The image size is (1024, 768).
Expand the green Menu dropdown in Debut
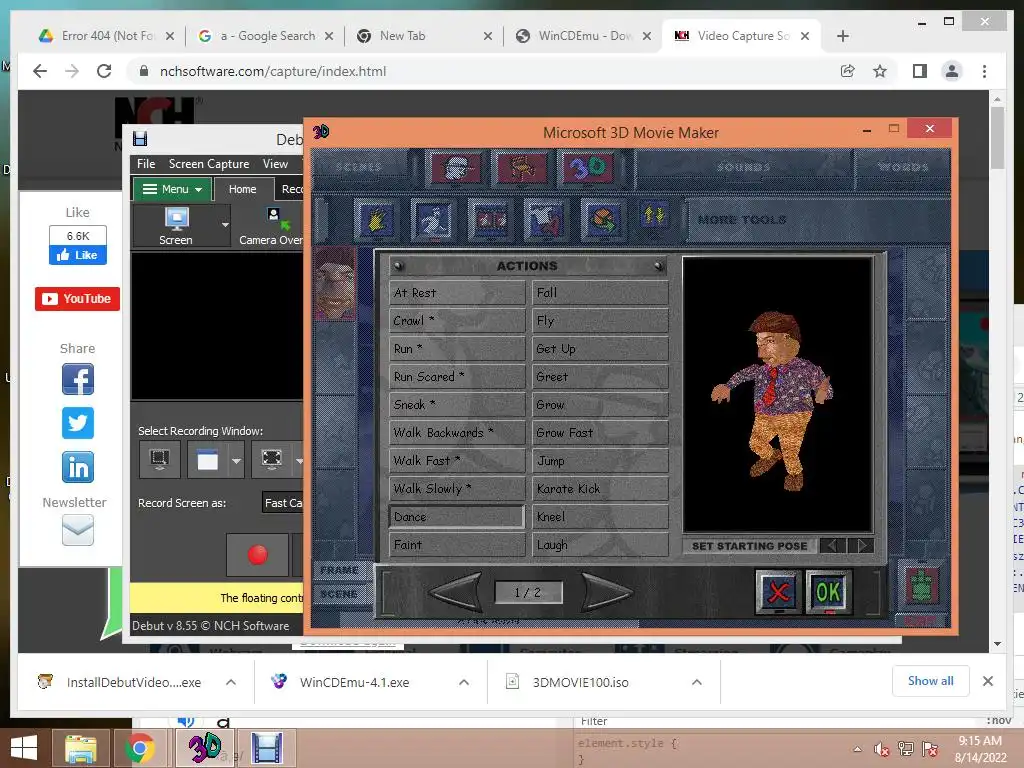[x=172, y=189]
